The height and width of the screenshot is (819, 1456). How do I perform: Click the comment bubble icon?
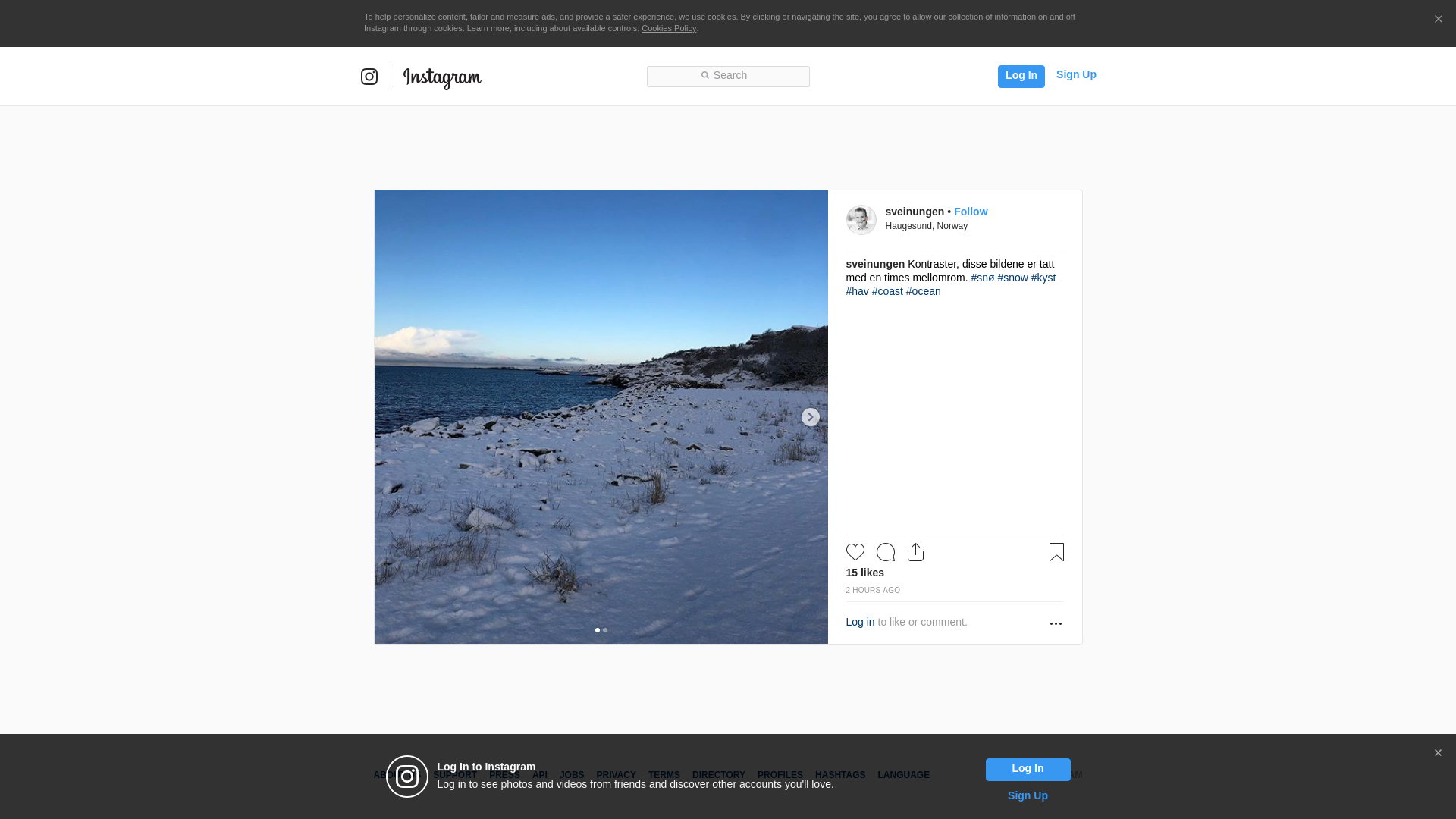click(885, 552)
